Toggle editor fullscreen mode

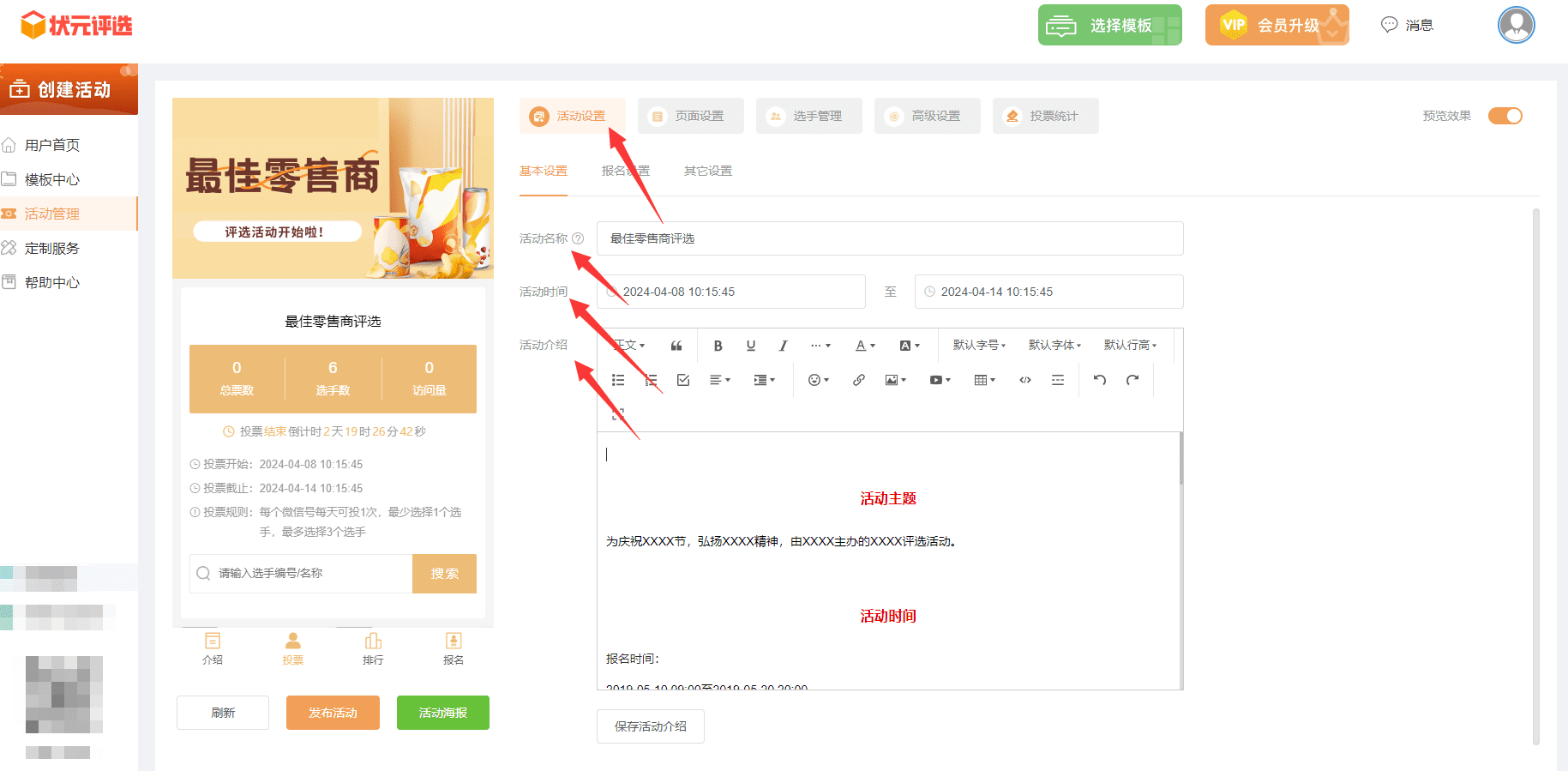618,413
